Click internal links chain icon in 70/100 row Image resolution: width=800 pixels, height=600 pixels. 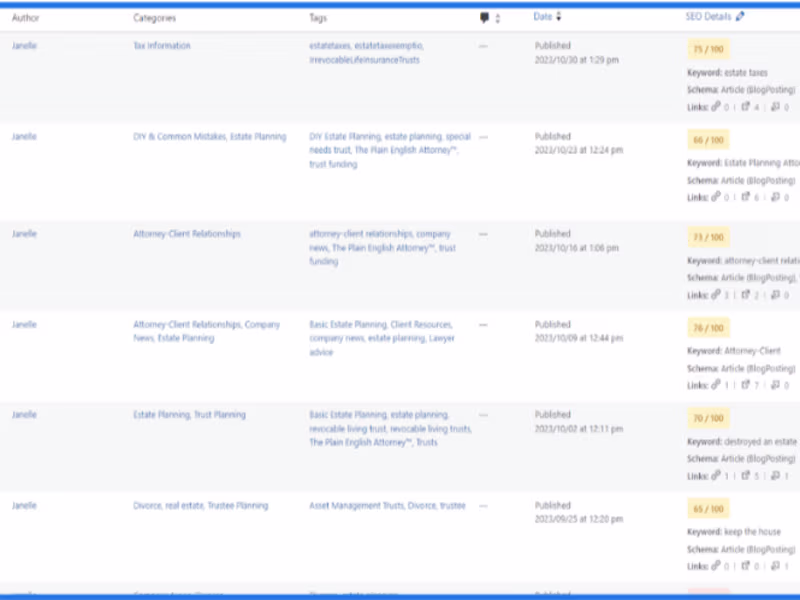coord(716,476)
